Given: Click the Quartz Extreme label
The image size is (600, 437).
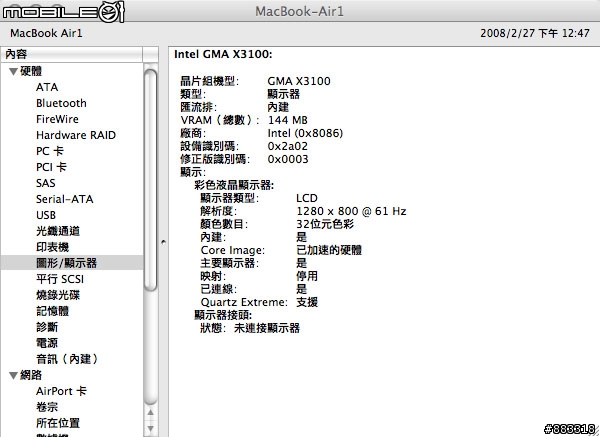Looking at the screenshot, I should pyautogui.click(x=244, y=302).
